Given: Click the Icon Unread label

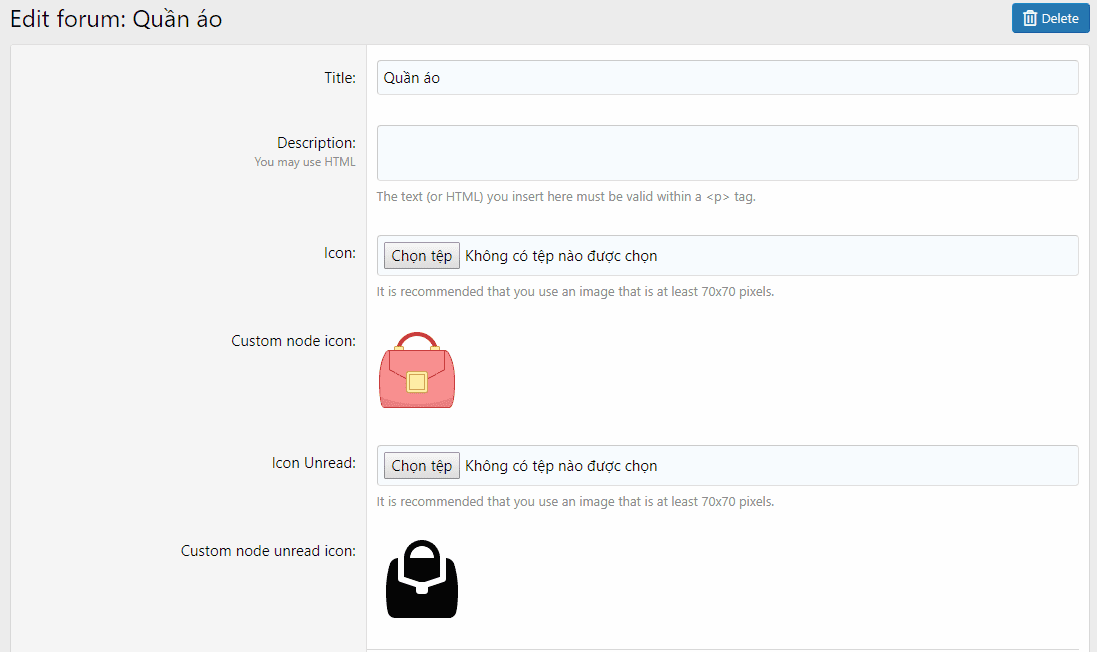Looking at the screenshot, I should coord(313,463).
